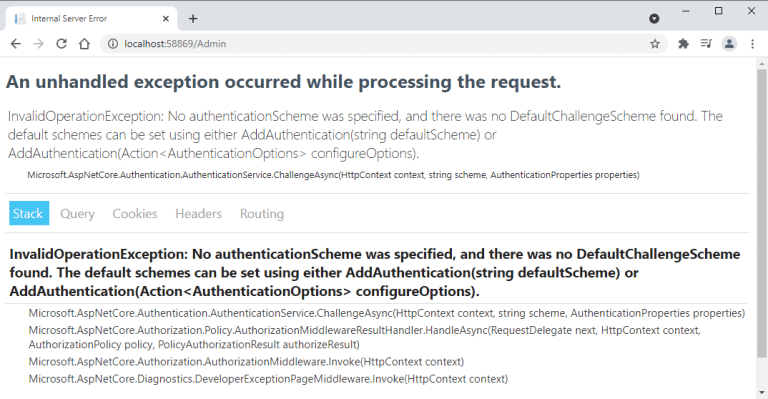Screen dimensions: 768x399
Task: Open the user profile avatar icon
Action: click(x=729, y=44)
